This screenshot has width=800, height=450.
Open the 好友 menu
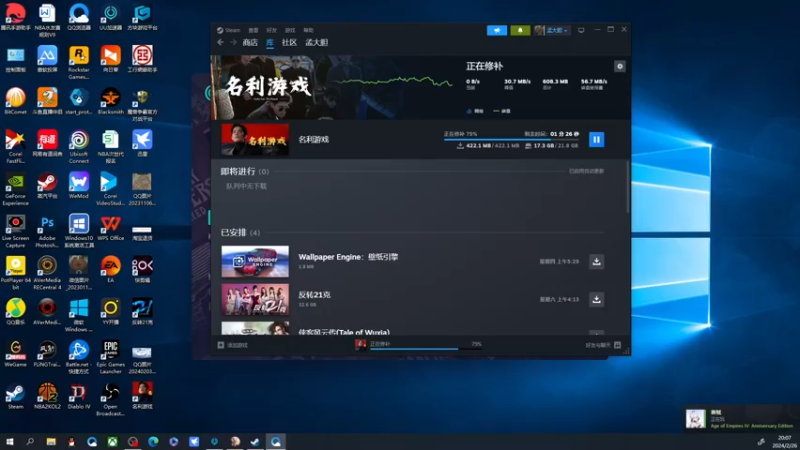coord(271,30)
